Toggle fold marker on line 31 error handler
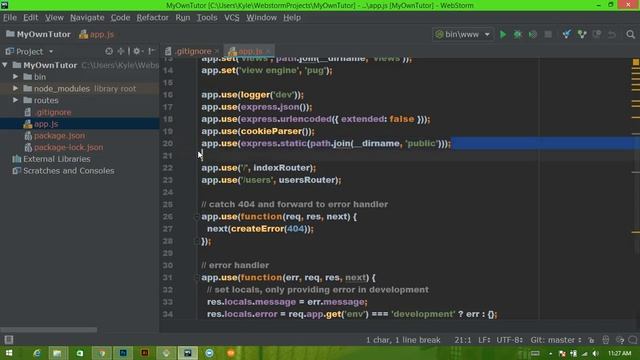 click(196, 278)
